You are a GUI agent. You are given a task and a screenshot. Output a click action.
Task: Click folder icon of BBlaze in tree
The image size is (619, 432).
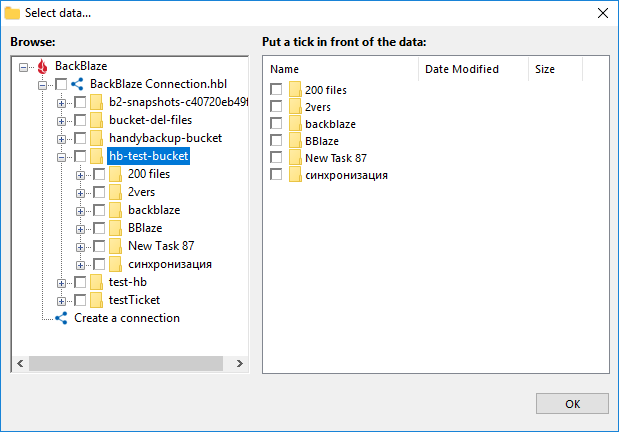click(x=115, y=228)
